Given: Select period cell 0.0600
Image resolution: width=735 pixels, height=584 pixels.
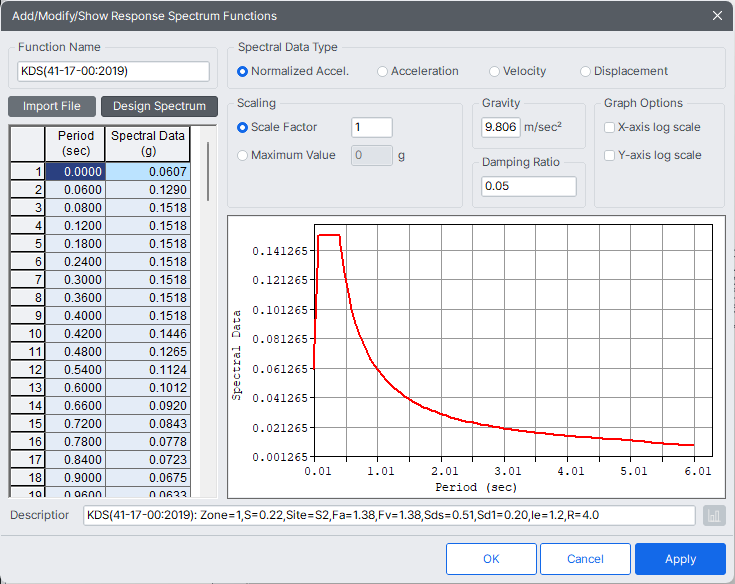Looking at the screenshot, I should (x=75, y=190).
